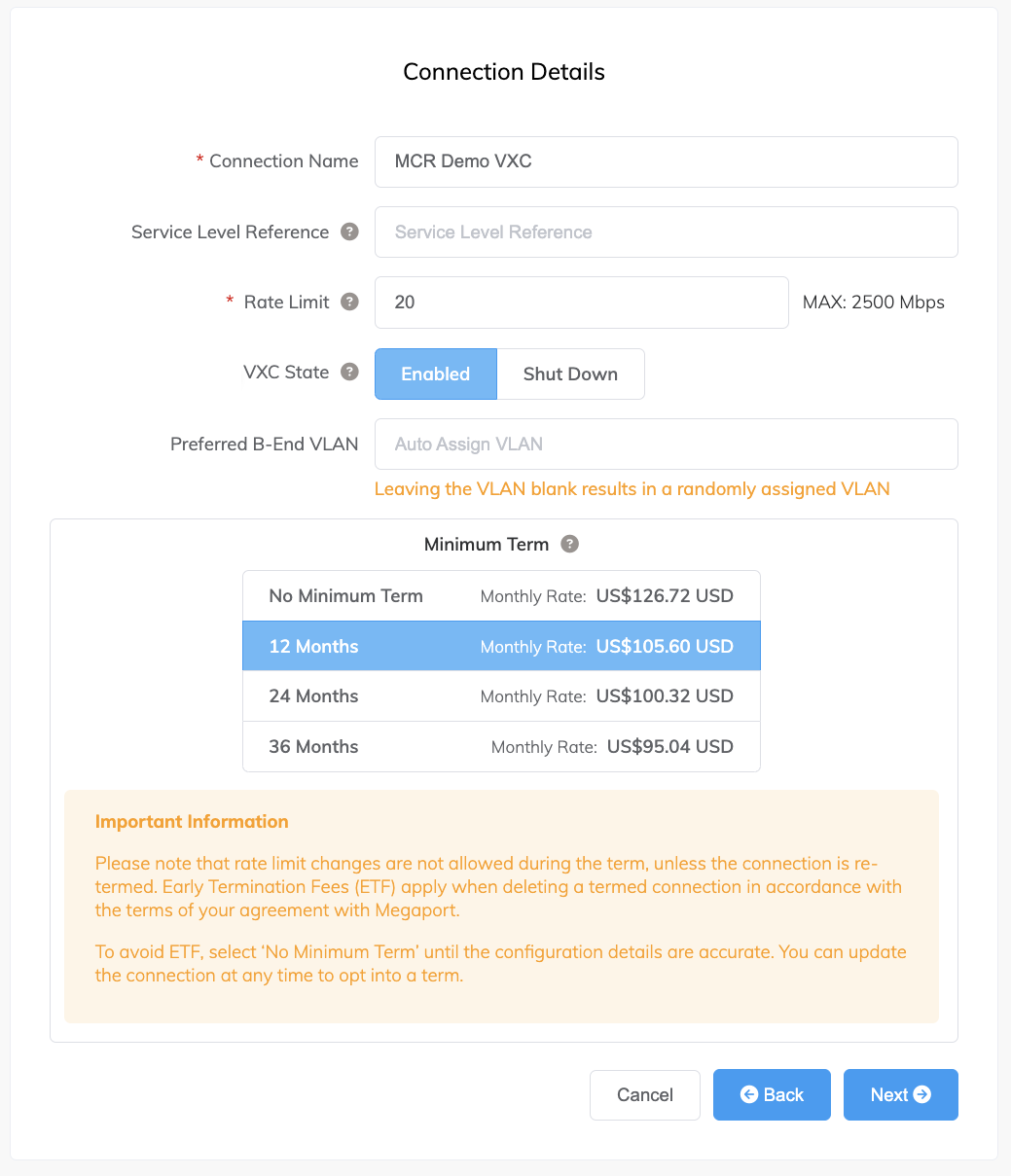Focus the Service Level Reference field
Viewport: 1011px width, 1176px height.
pos(666,232)
